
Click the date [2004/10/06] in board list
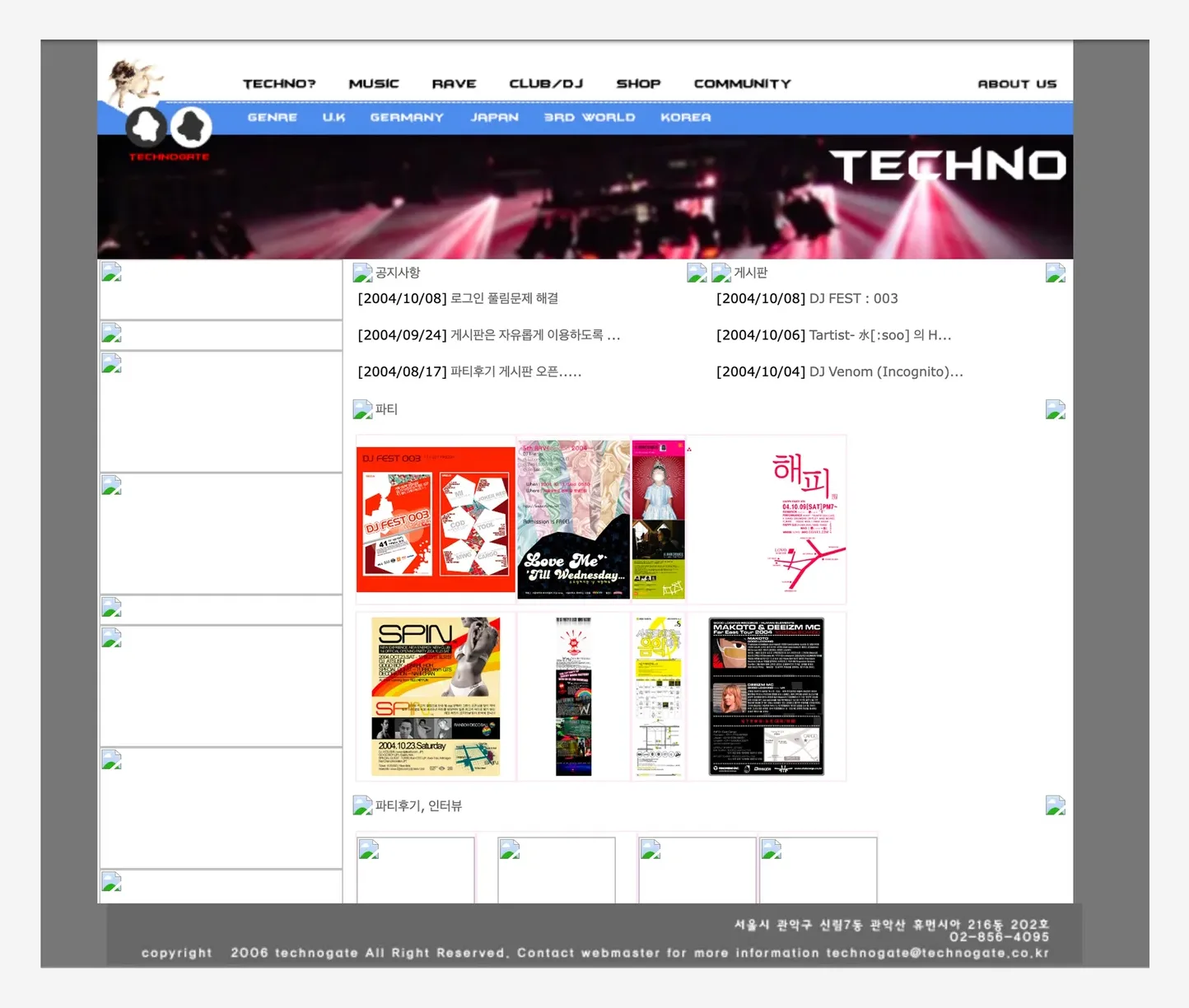(x=761, y=335)
